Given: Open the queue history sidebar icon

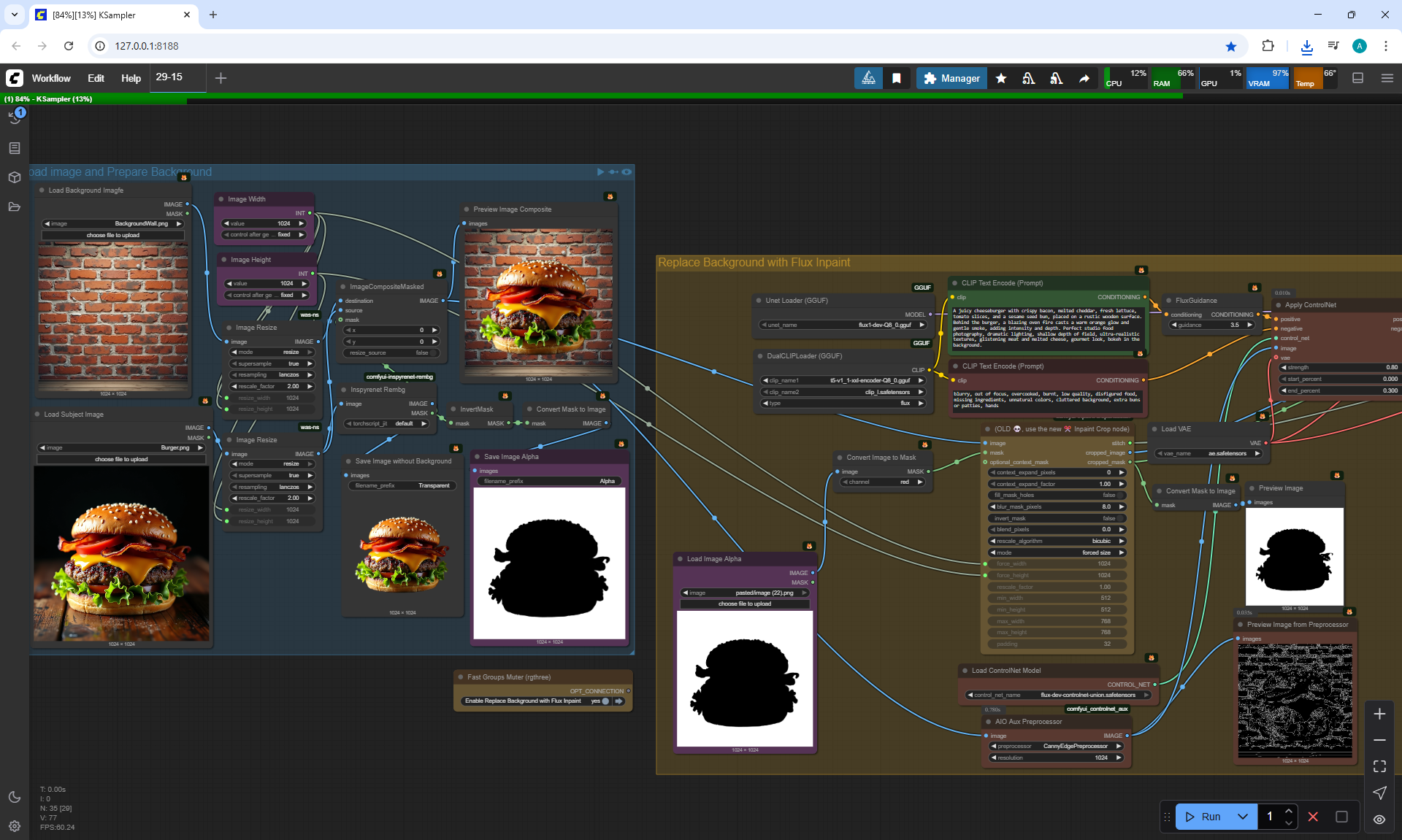Looking at the screenshot, I should [15, 117].
